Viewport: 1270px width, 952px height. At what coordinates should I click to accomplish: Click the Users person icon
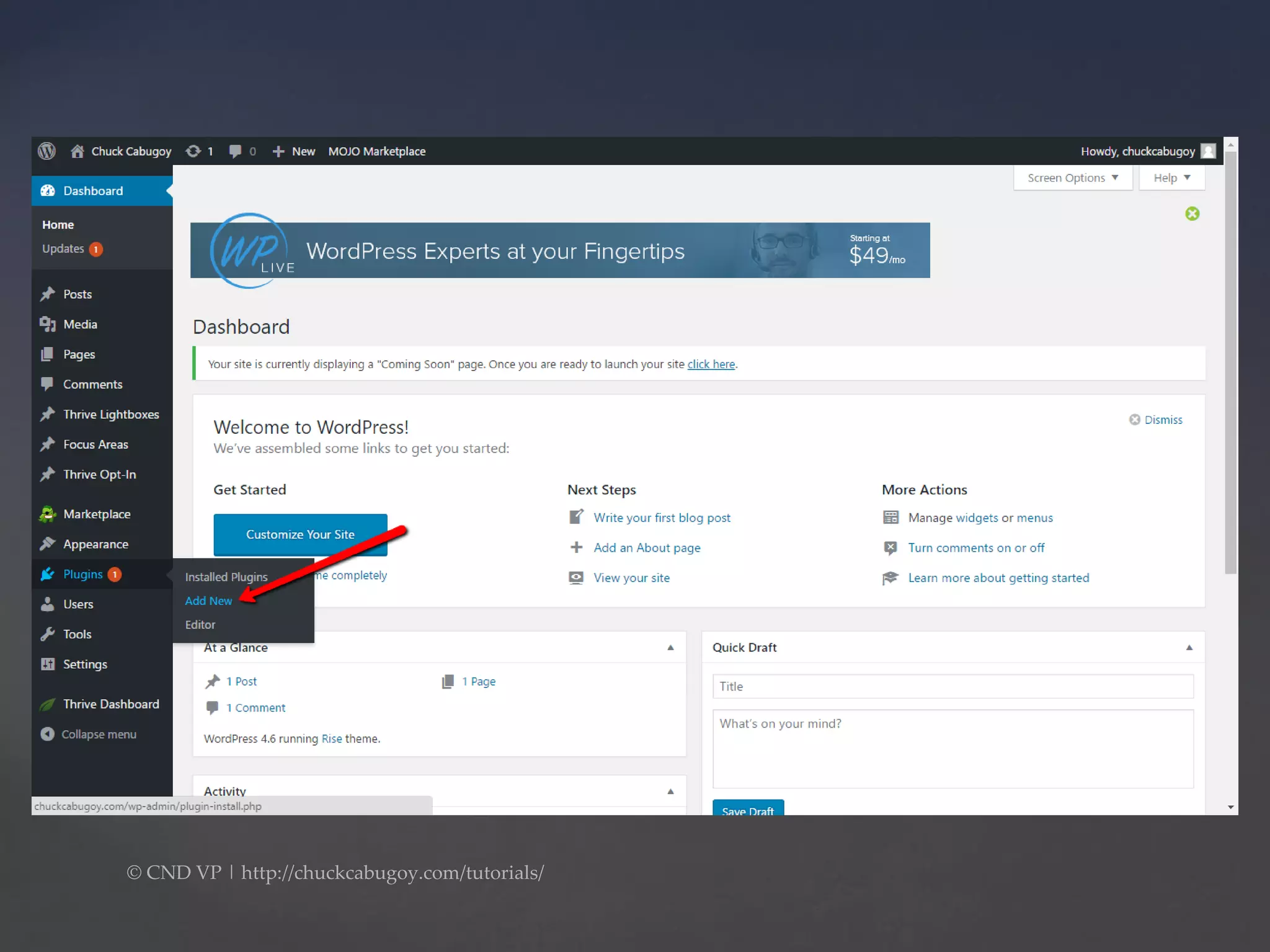click(x=48, y=604)
